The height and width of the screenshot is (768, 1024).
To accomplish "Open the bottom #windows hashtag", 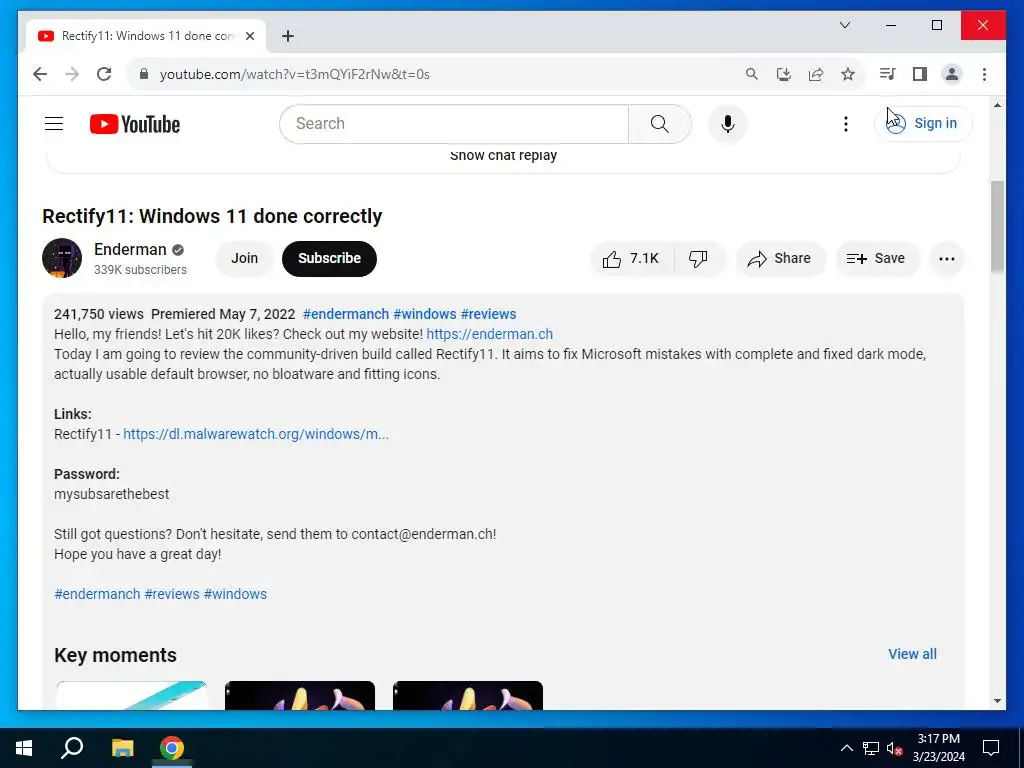I will click(x=235, y=594).
